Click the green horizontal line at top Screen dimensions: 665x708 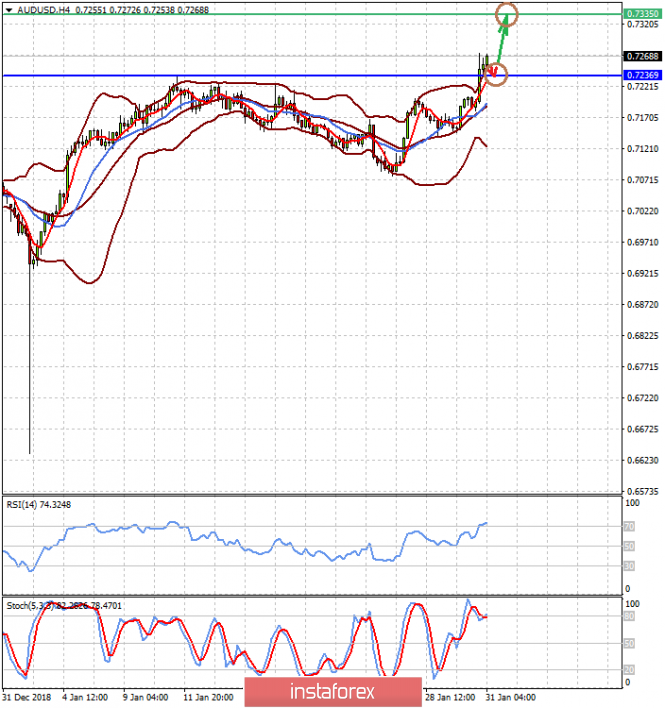pyautogui.click(x=250, y=14)
